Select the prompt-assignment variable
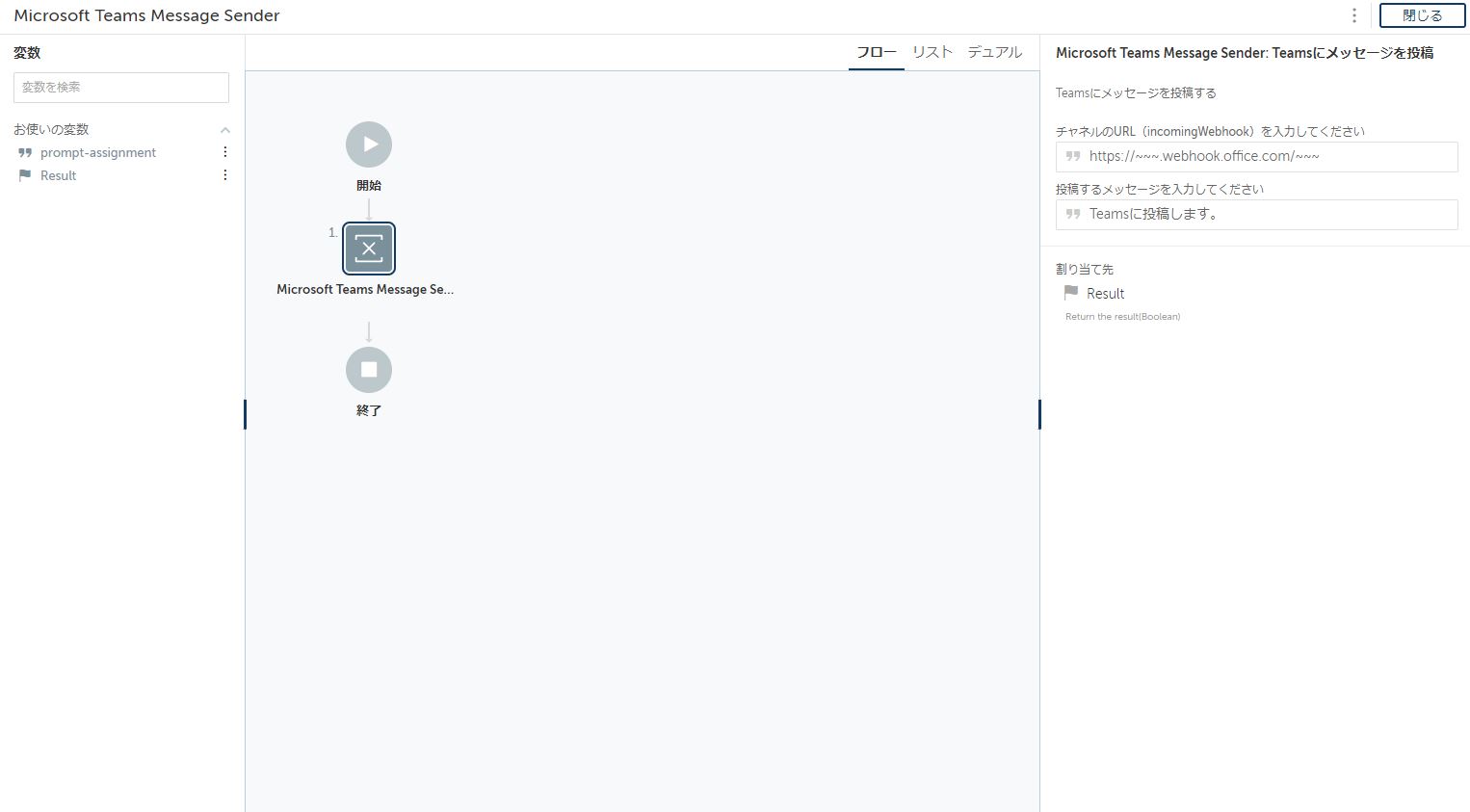Image resolution: width=1470 pixels, height=812 pixels. [98, 152]
